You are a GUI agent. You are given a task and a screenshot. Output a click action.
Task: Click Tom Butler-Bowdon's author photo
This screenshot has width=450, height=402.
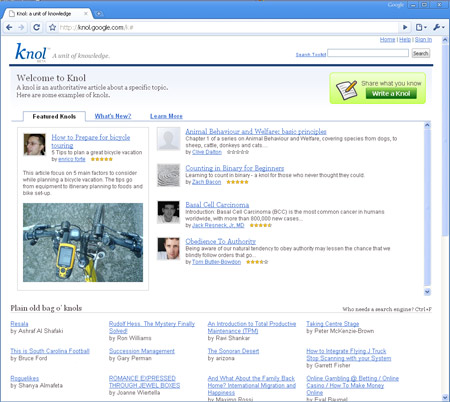pos(168,249)
